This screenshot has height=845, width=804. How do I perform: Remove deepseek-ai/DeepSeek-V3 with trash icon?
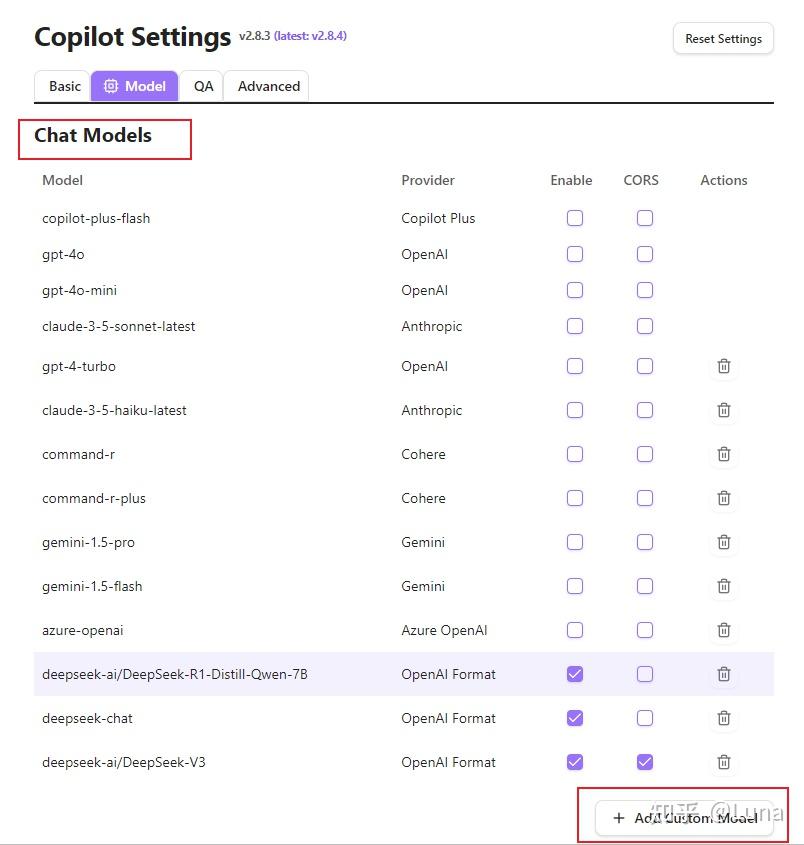723,762
